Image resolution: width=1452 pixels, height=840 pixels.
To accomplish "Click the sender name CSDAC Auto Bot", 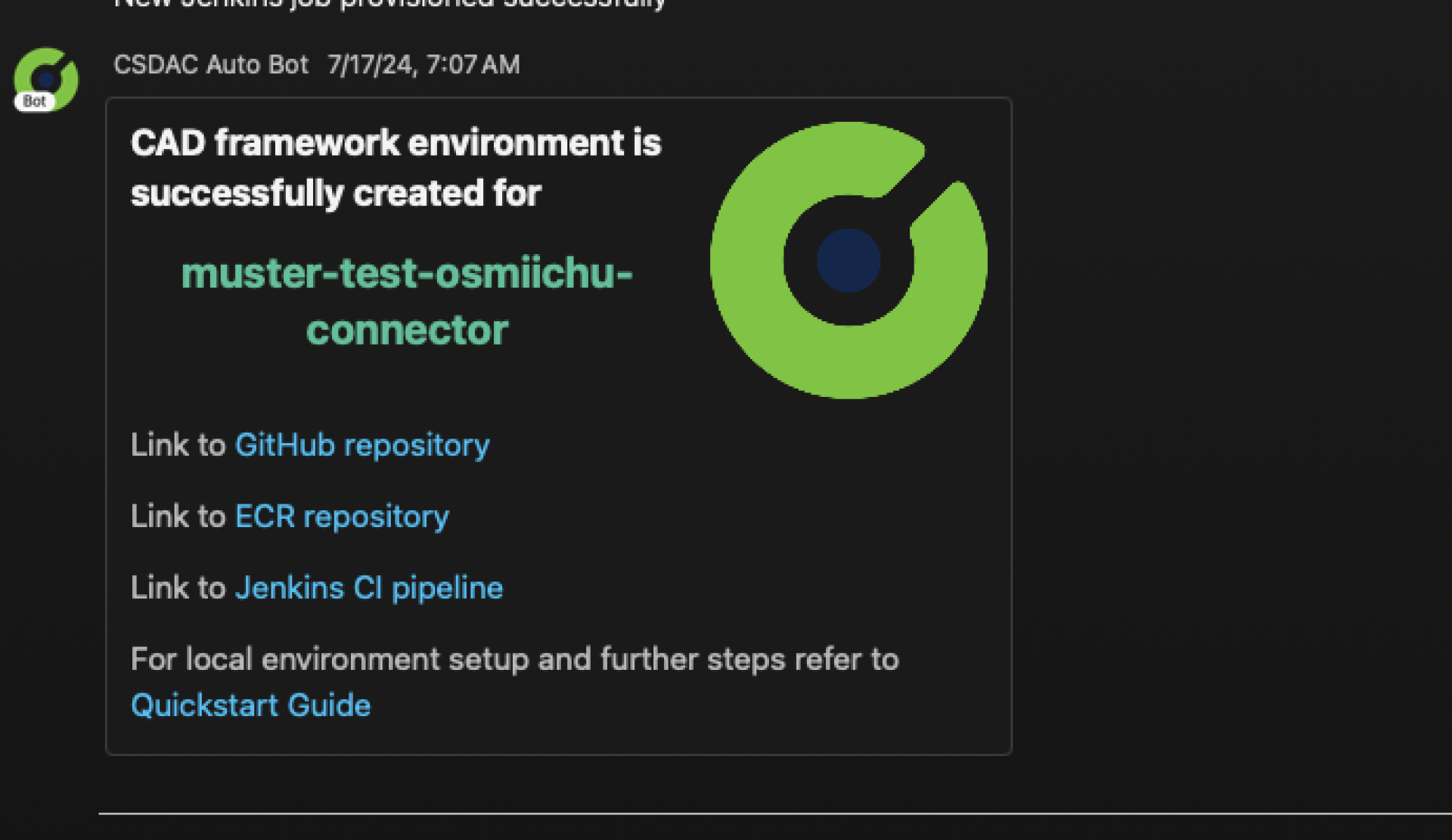I will click(x=212, y=64).
